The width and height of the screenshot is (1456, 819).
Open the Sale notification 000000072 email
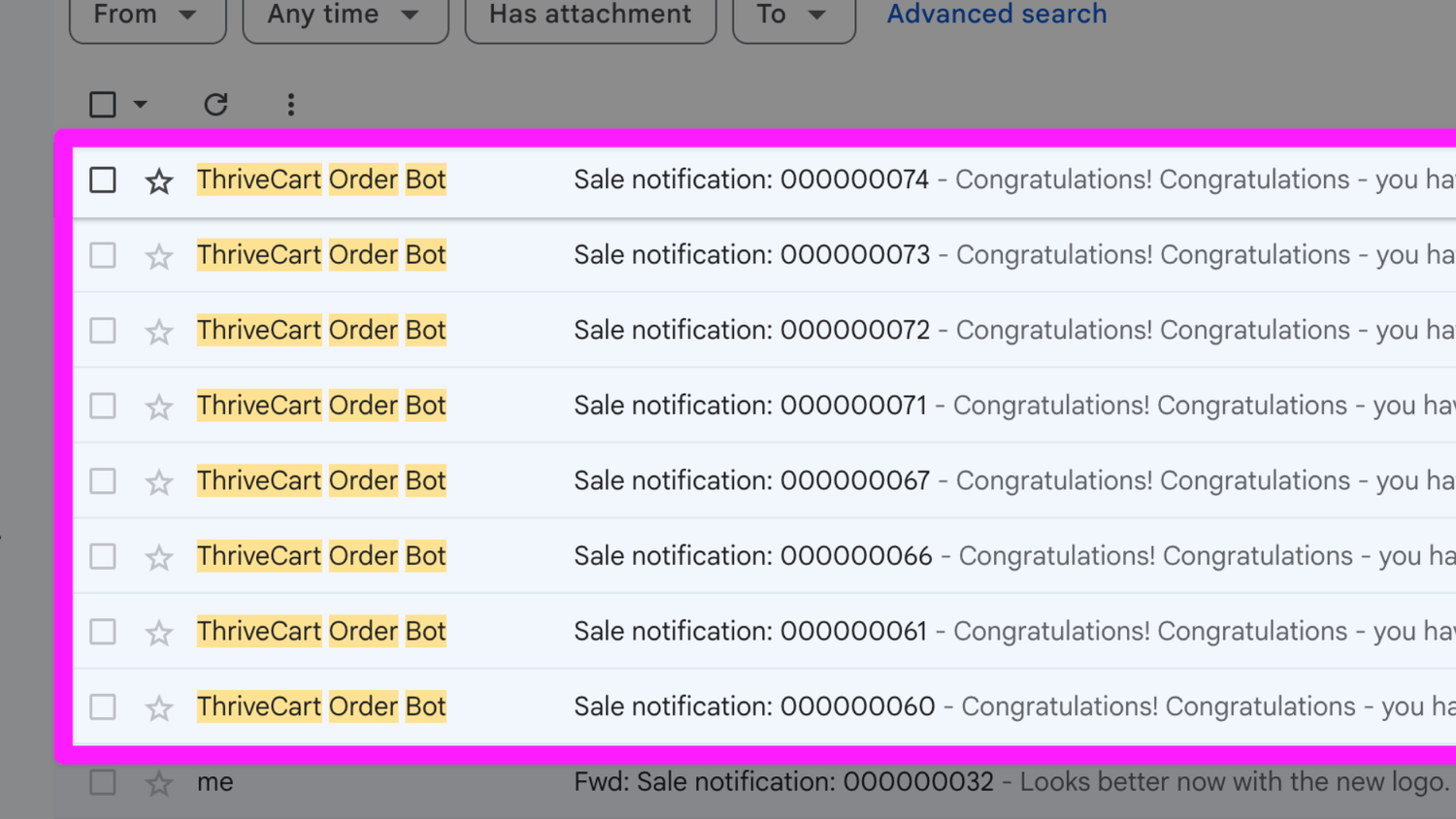click(x=751, y=331)
